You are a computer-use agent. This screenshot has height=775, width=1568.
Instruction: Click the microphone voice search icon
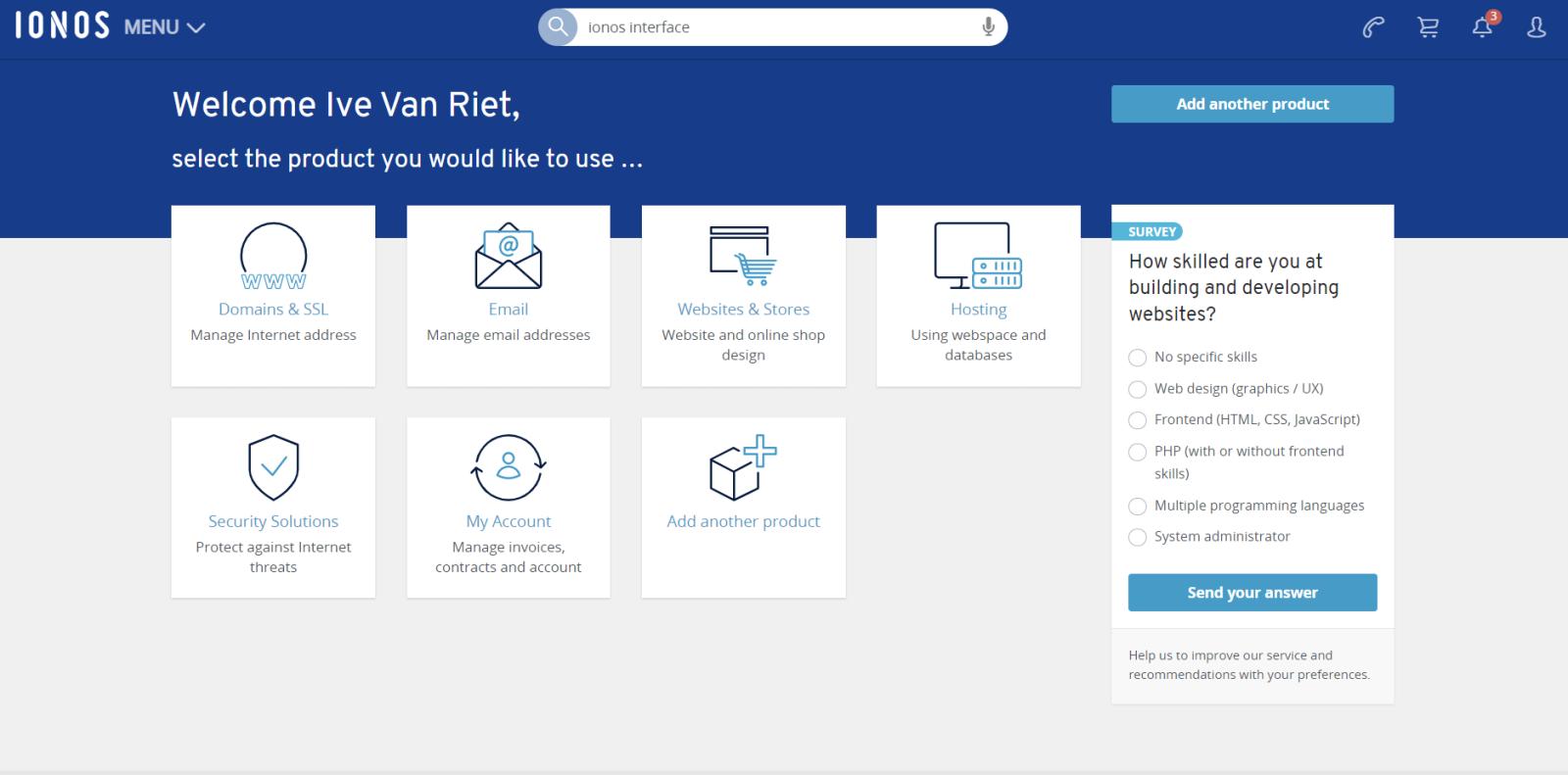988,27
